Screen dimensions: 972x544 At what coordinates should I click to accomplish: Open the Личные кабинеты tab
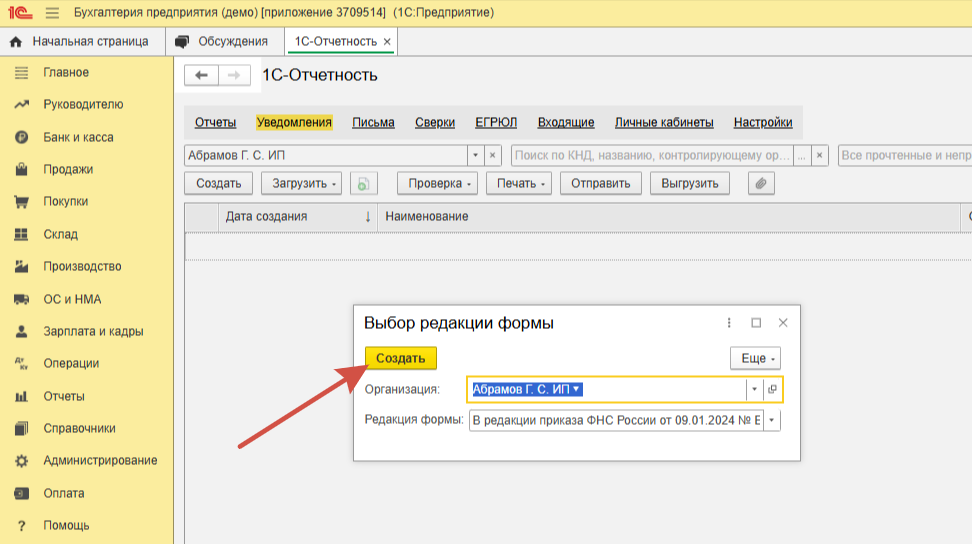click(x=664, y=123)
